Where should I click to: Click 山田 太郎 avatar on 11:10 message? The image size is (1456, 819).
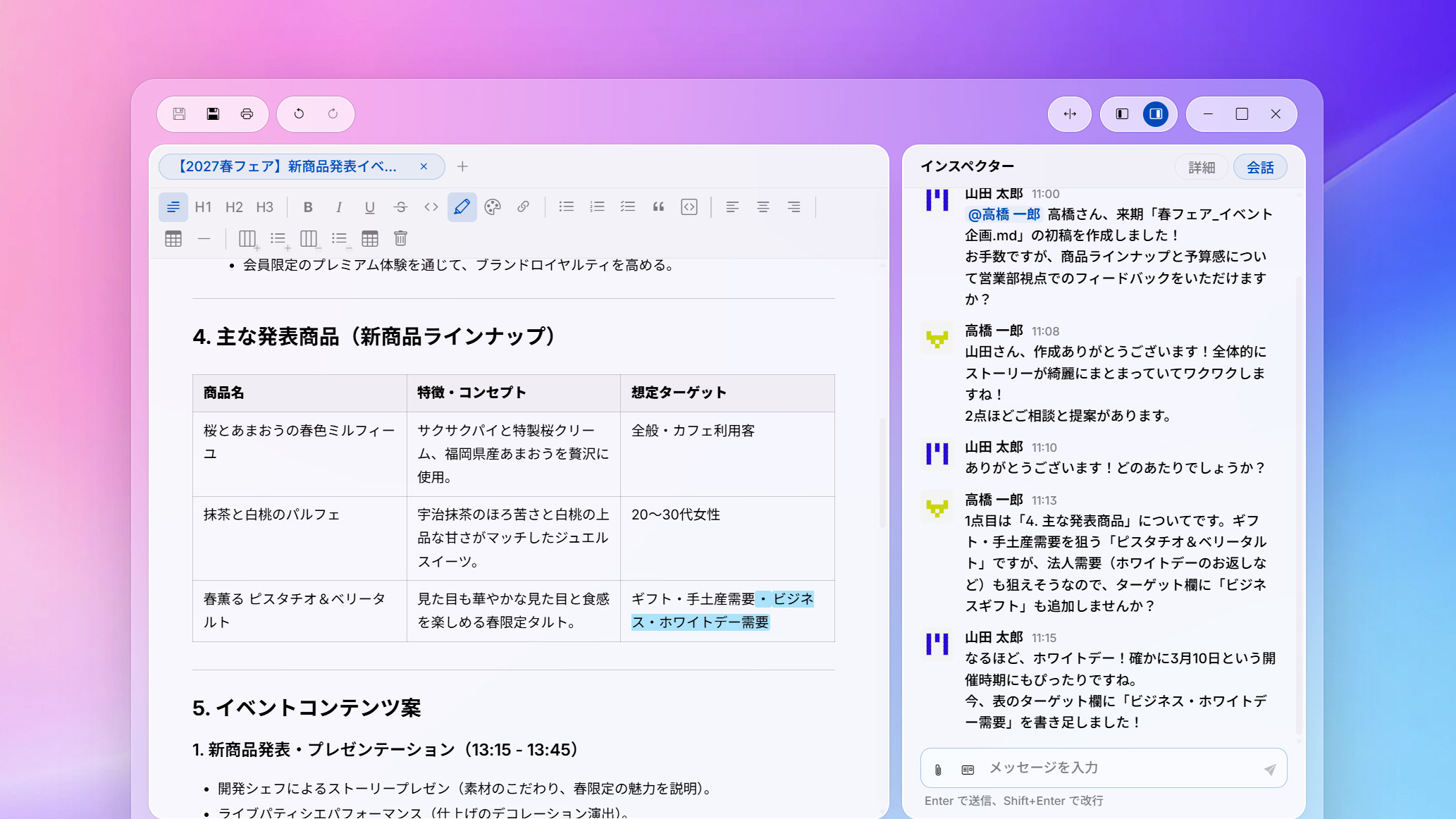937,454
